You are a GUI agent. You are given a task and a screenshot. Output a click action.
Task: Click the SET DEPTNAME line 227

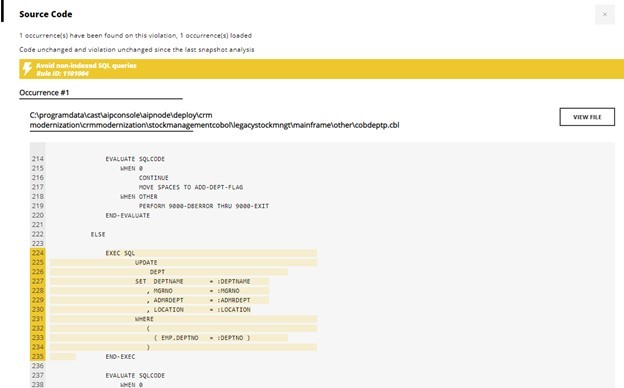click(x=193, y=281)
